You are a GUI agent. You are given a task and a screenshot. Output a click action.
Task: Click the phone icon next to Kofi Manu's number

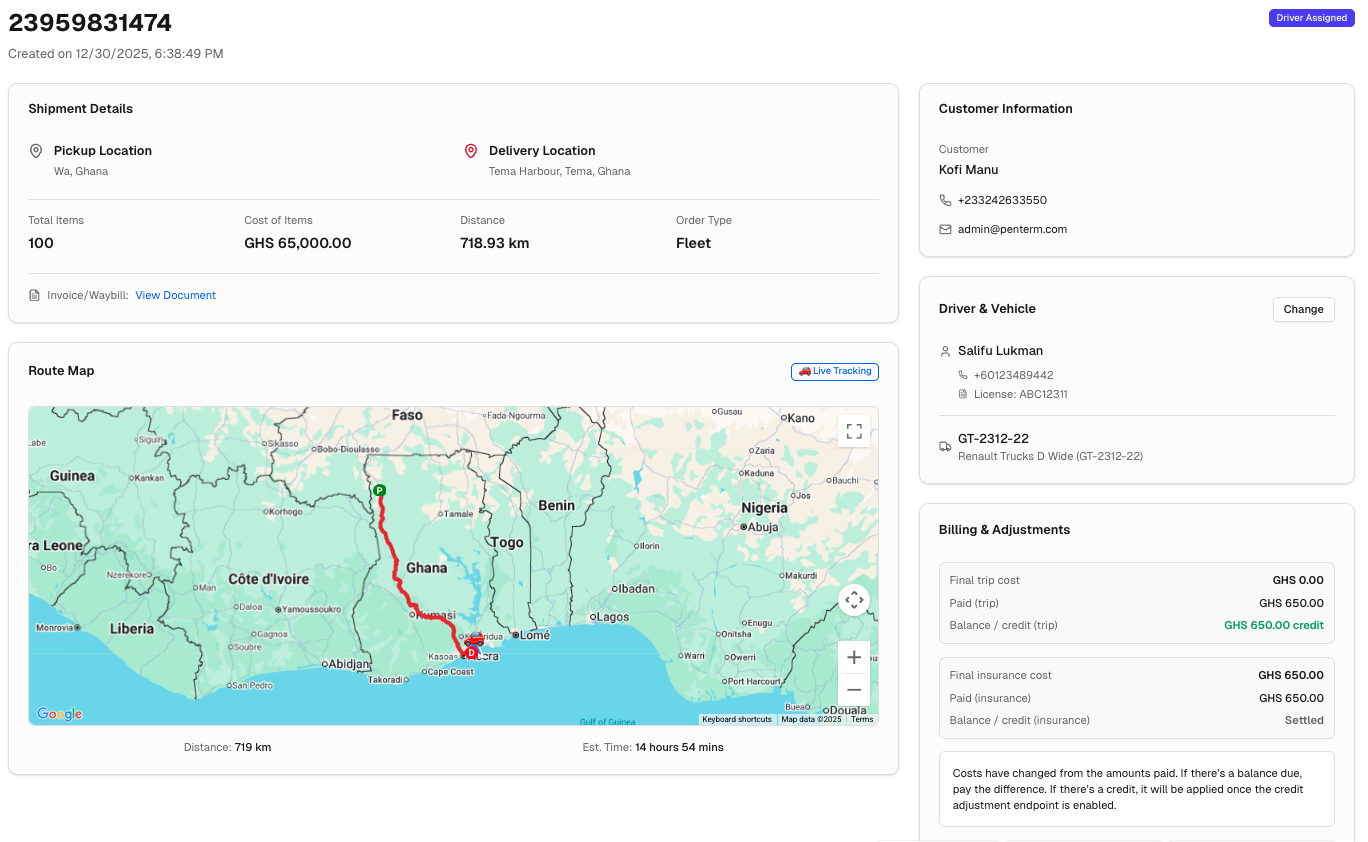point(945,200)
